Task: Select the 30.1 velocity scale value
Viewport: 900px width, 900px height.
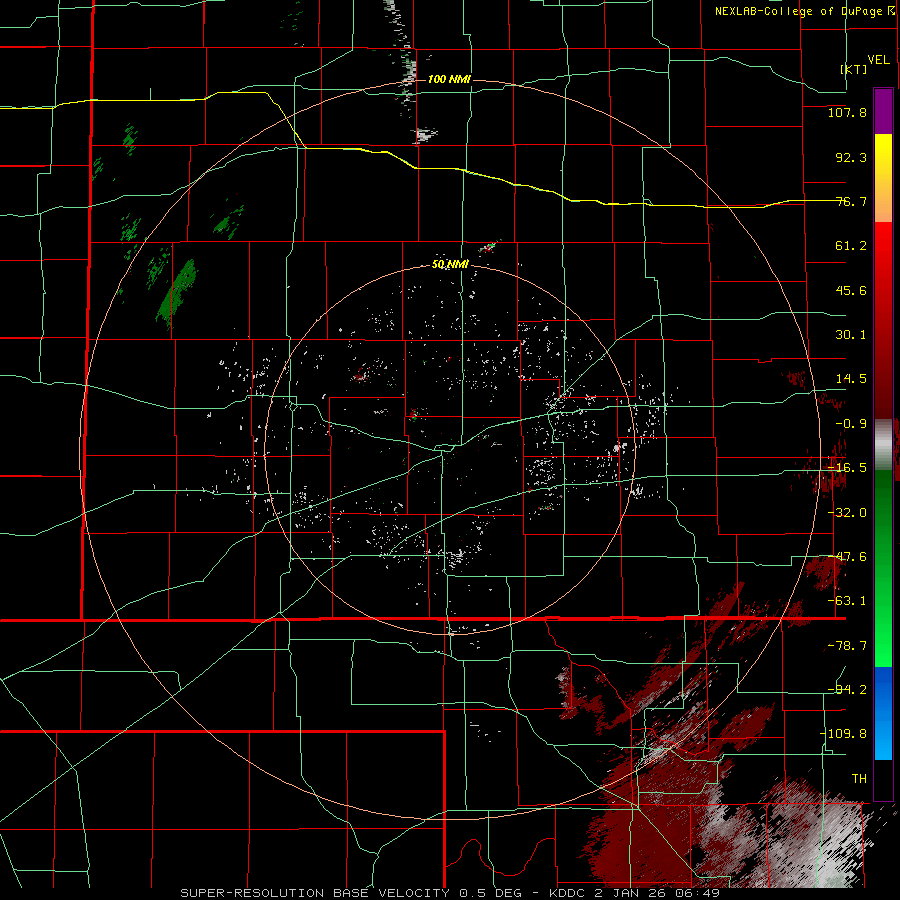Action: point(851,335)
